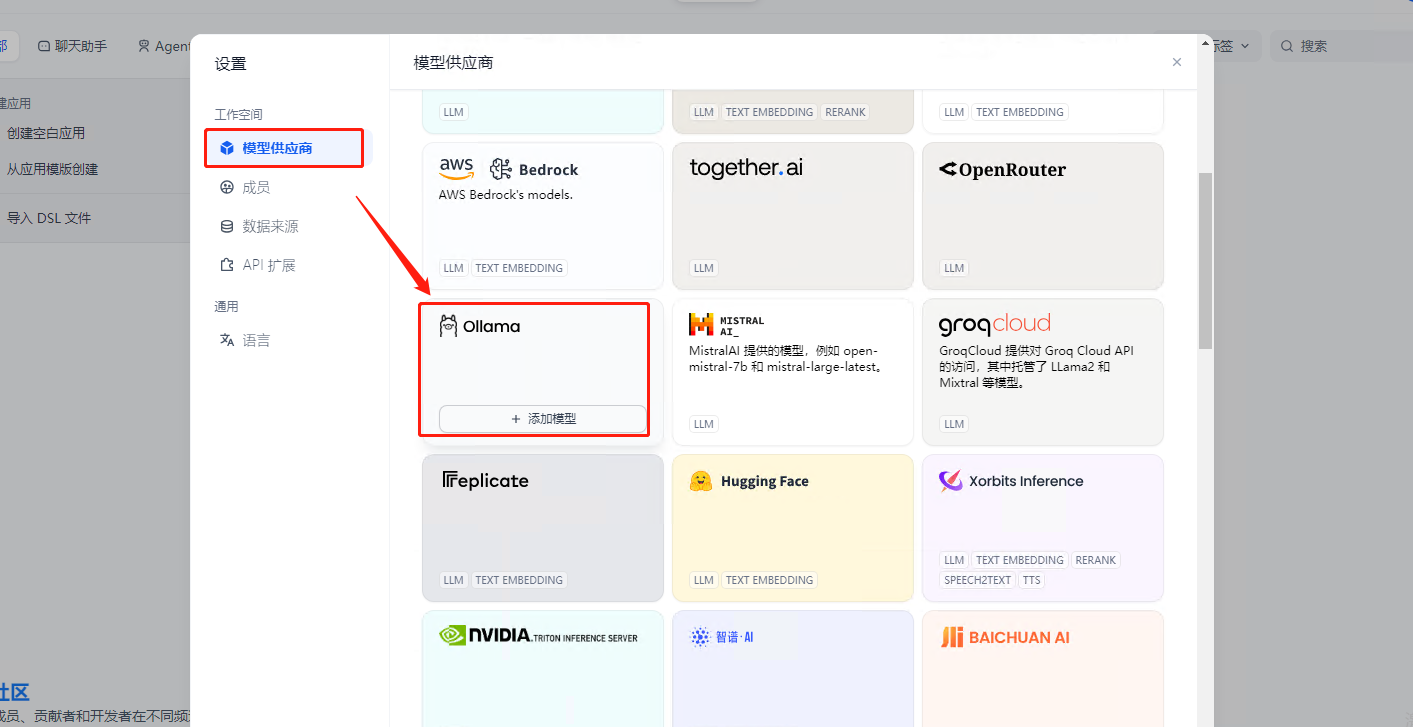The image size is (1413, 727).
Task: Select the Hugging Face emoji icon
Action: pyautogui.click(x=700, y=481)
